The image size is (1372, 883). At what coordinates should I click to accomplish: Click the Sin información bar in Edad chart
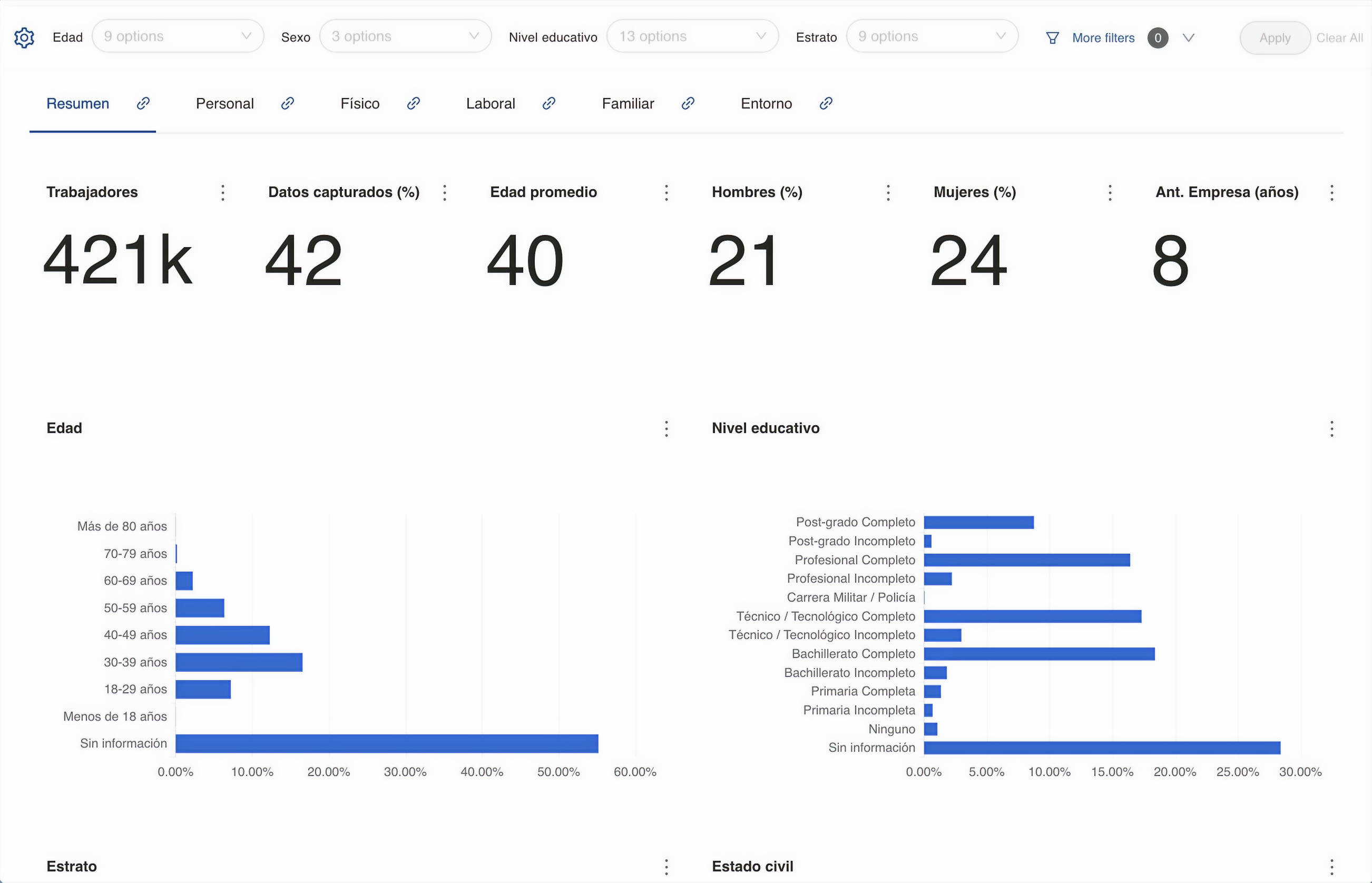tap(387, 744)
